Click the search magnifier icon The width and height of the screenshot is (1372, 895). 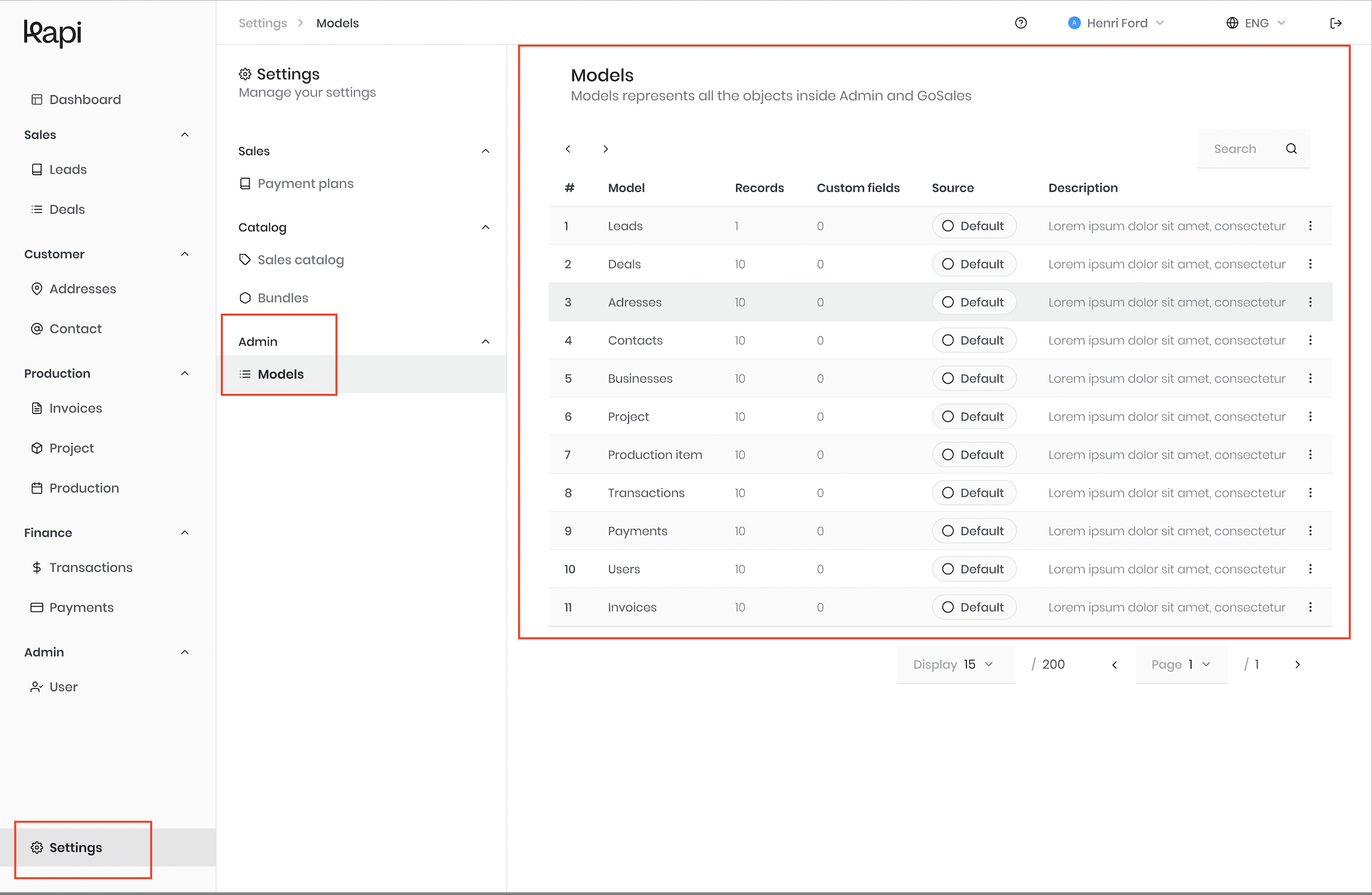[x=1291, y=149]
